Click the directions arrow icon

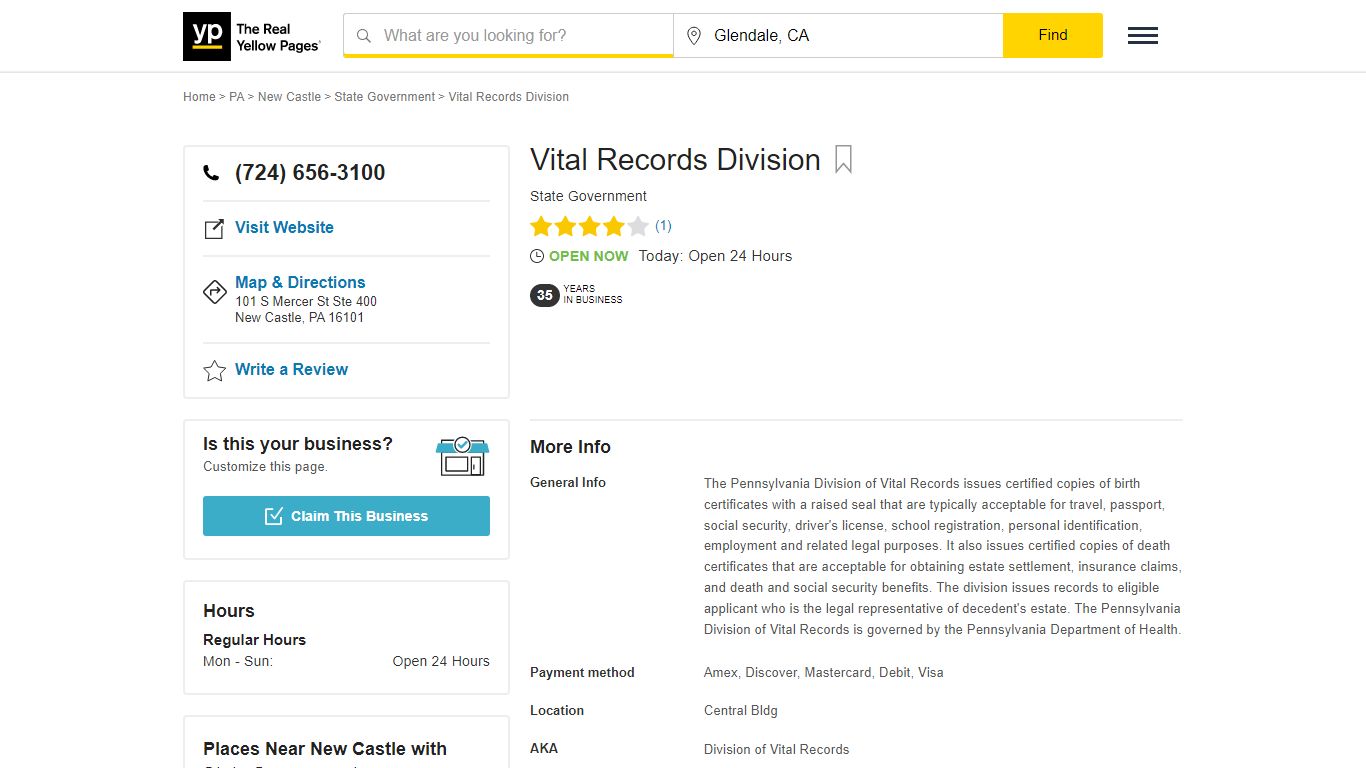(214, 292)
